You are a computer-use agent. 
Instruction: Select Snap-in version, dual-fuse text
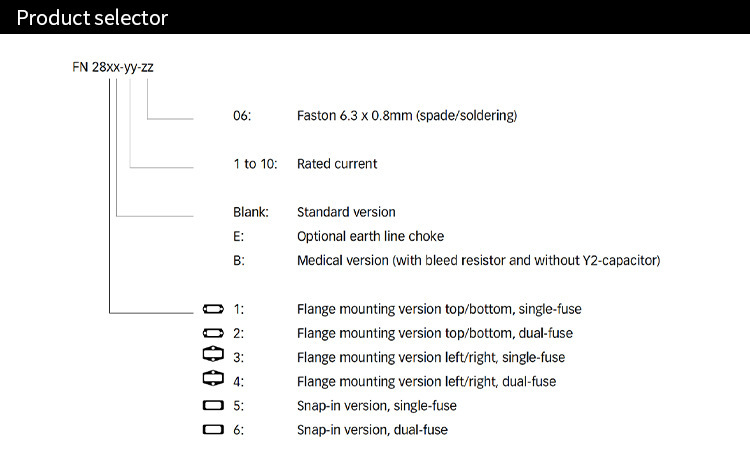[x=372, y=430]
